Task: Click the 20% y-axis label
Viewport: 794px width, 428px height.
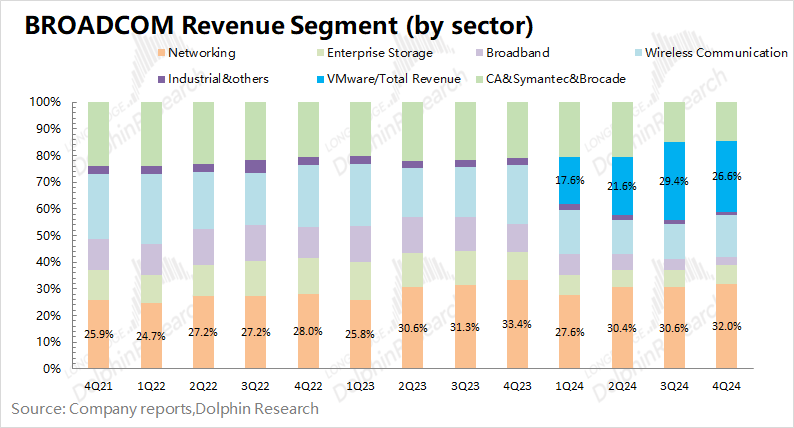Action: [x=48, y=316]
